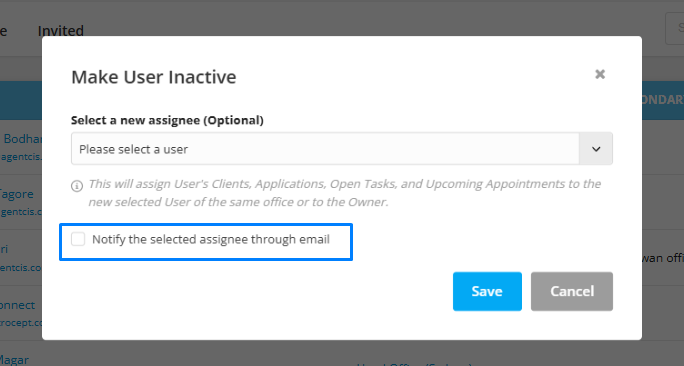The height and width of the screenshot is (366, 684).
Task: Switch to the Invited tab
Action: click(x=61, y=31)
